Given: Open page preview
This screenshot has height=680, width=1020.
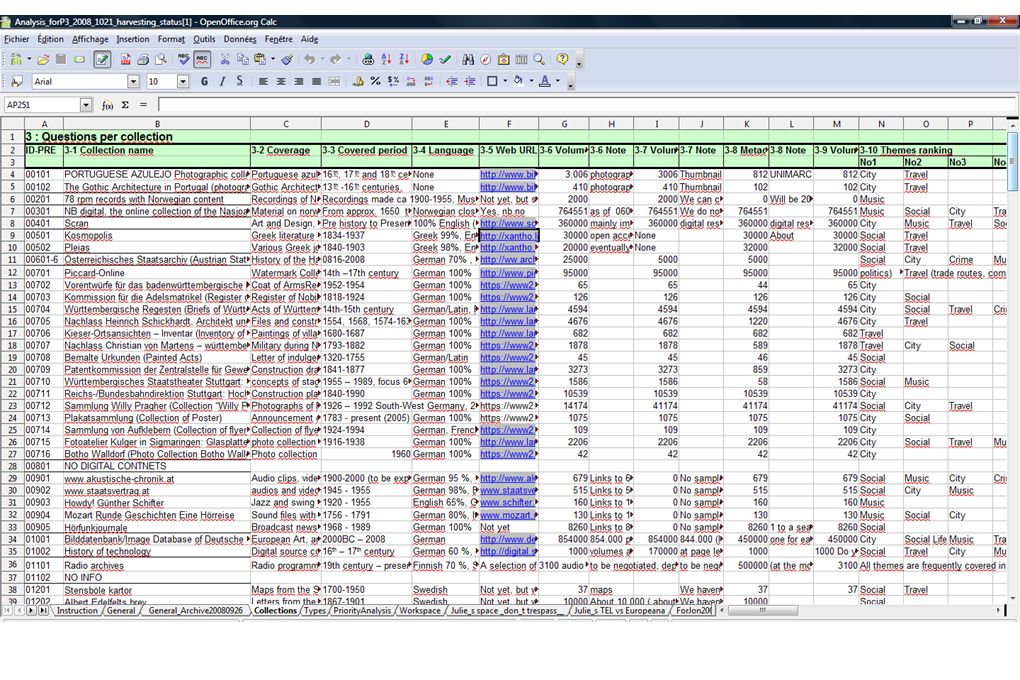Looking at the screenshot, I should click(160, 60).
